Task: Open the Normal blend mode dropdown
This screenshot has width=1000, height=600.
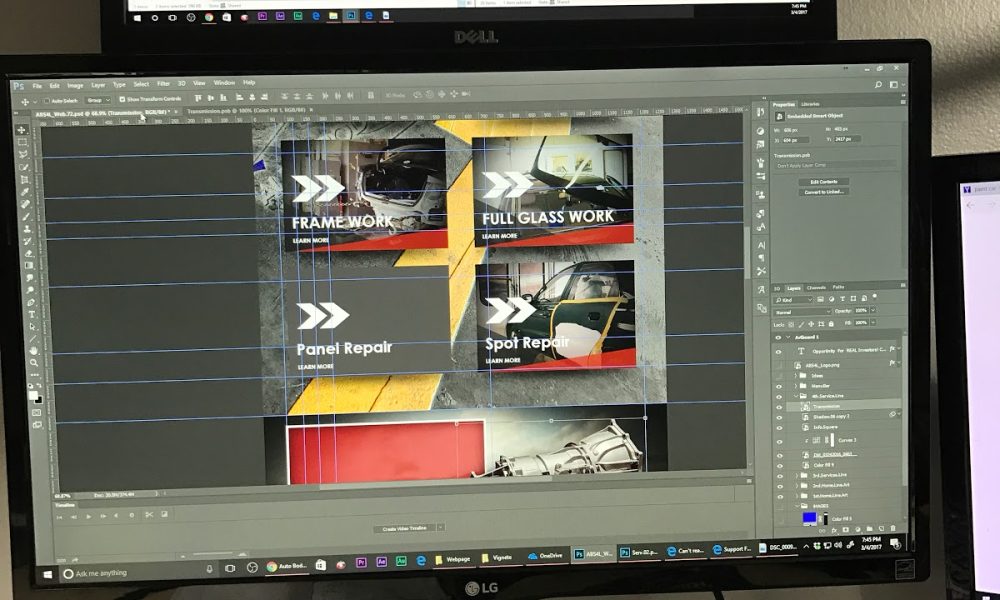Action: pos(802,311)
